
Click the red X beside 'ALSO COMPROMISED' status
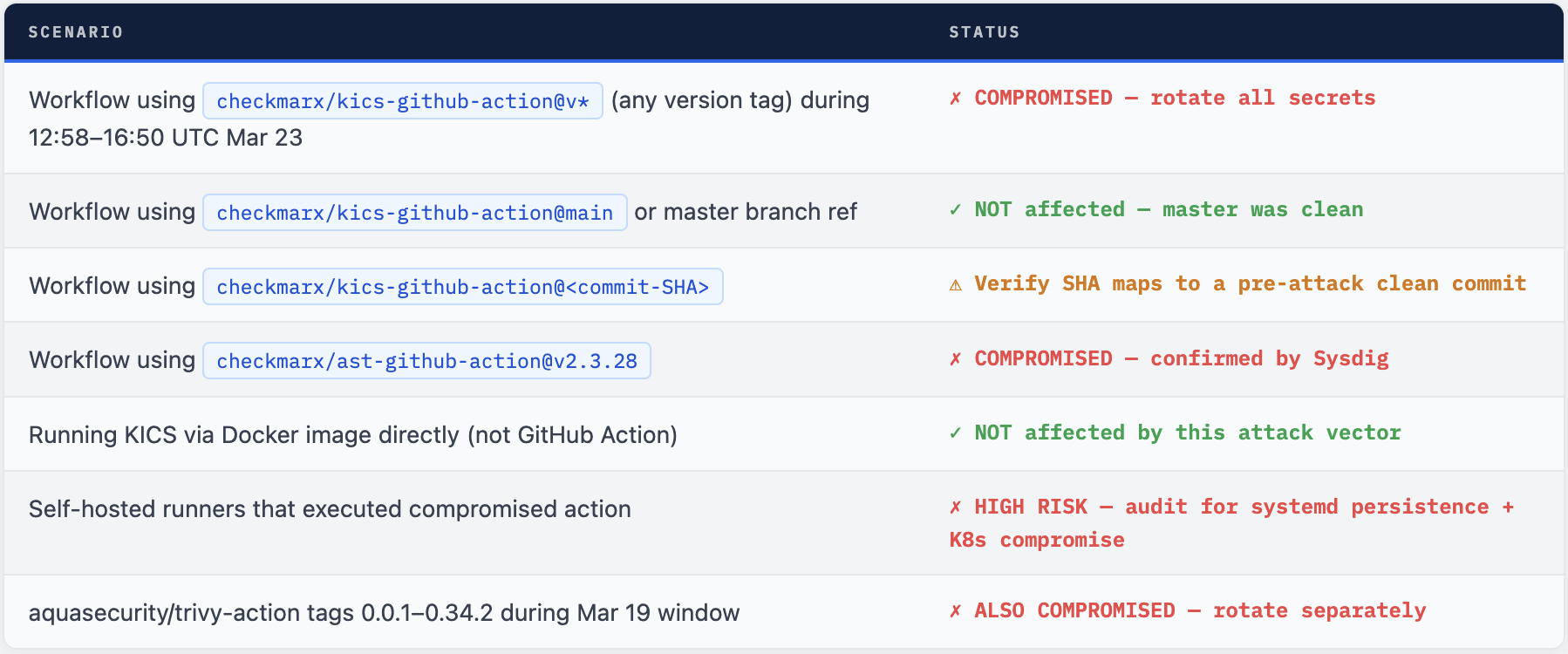click(x=956, y=611)
